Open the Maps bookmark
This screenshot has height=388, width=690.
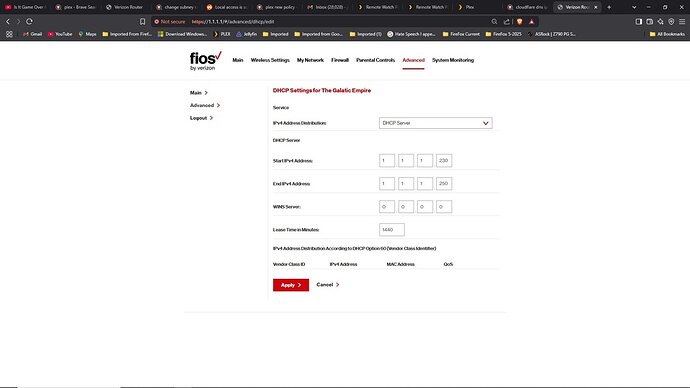point(87,34)
